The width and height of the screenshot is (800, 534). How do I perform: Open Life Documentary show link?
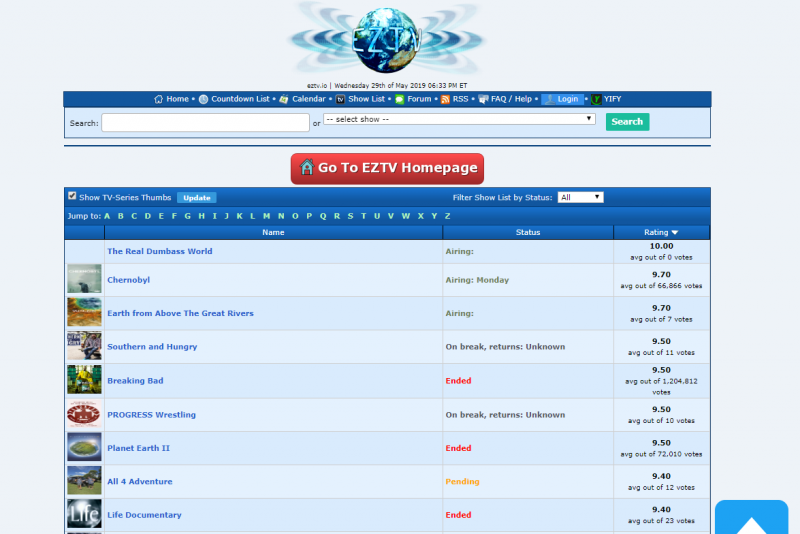pos(144,515)
